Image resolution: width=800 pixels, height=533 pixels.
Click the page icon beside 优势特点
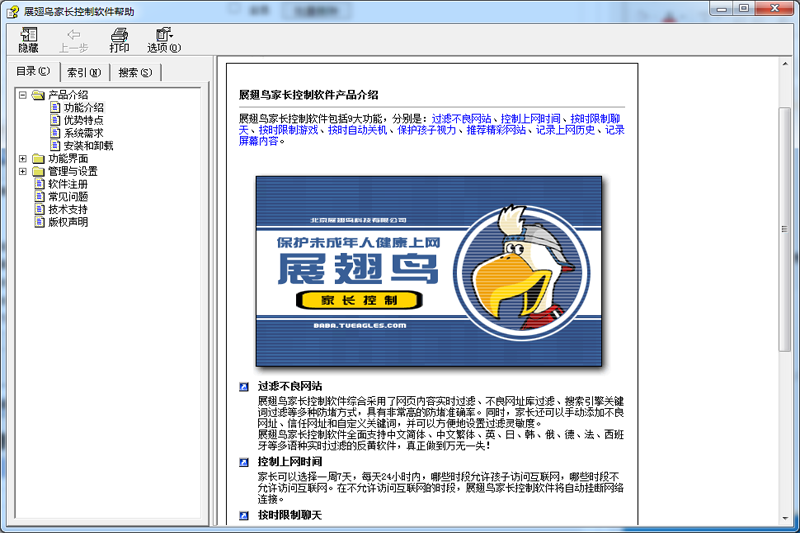tap(55, 120)
